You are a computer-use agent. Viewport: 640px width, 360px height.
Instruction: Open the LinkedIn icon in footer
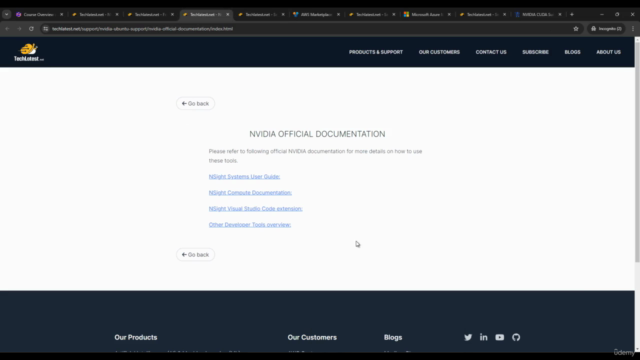pos(484,337)
